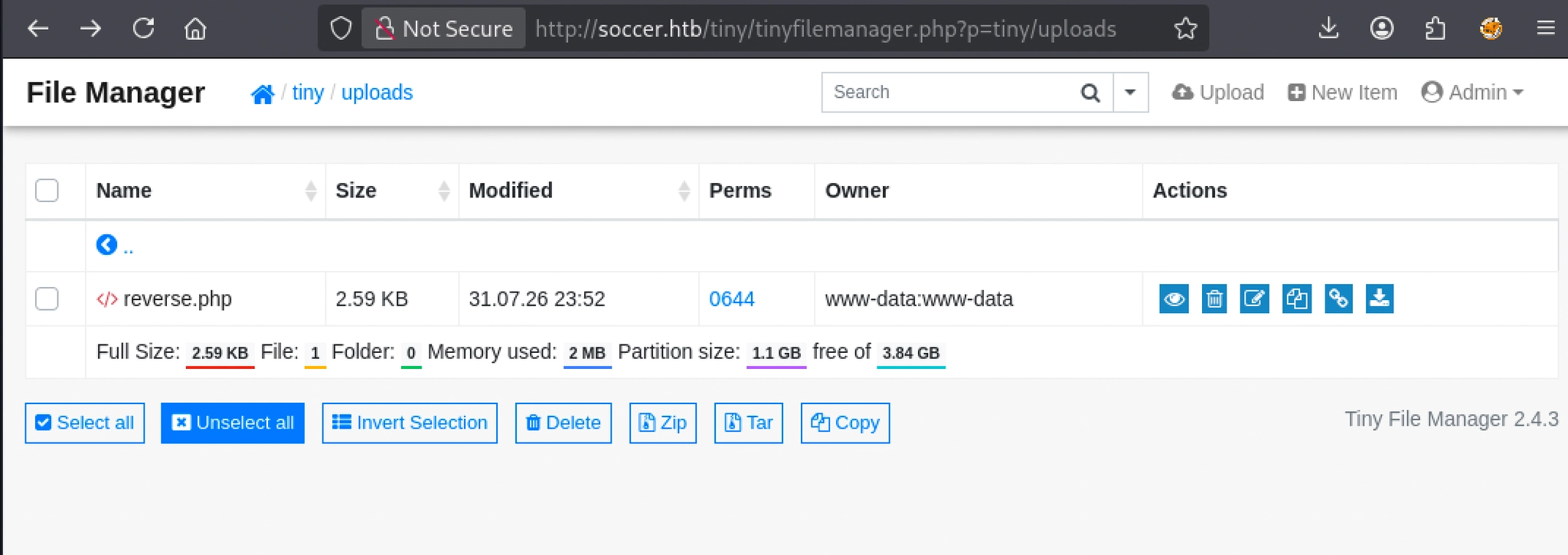
Task: Open the 0644 permissions link
Action: [731, 299]
